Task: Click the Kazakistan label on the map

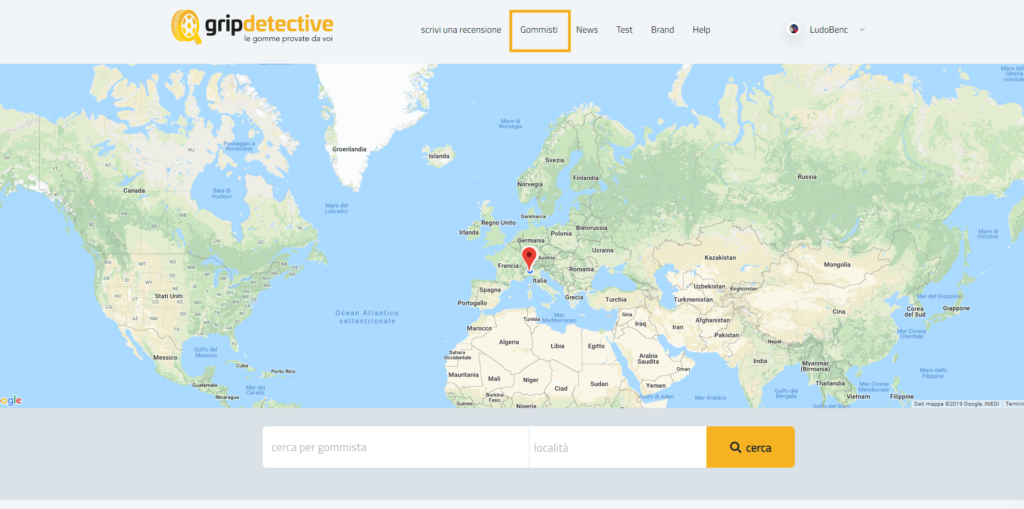Action: (x=720, y=257)
